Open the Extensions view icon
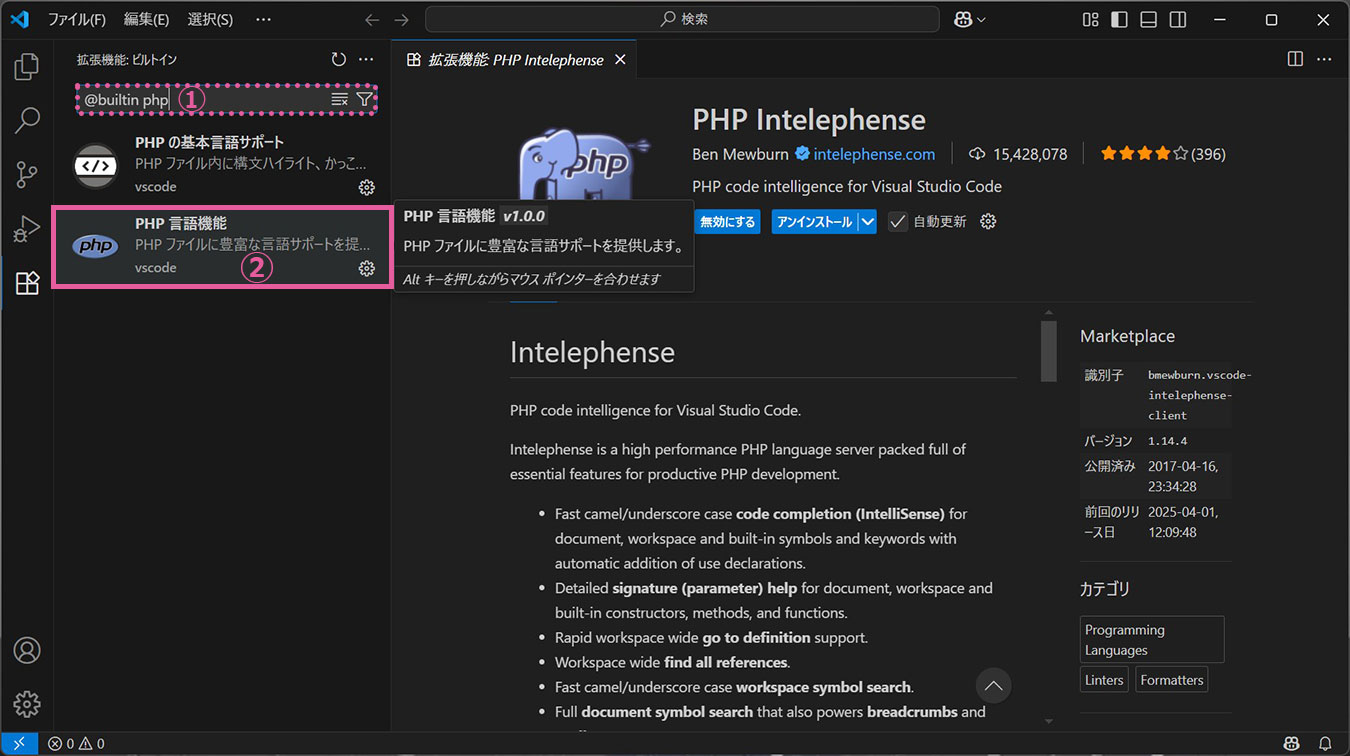Viewport: 1350px width, 756px height. coord(27,283)
